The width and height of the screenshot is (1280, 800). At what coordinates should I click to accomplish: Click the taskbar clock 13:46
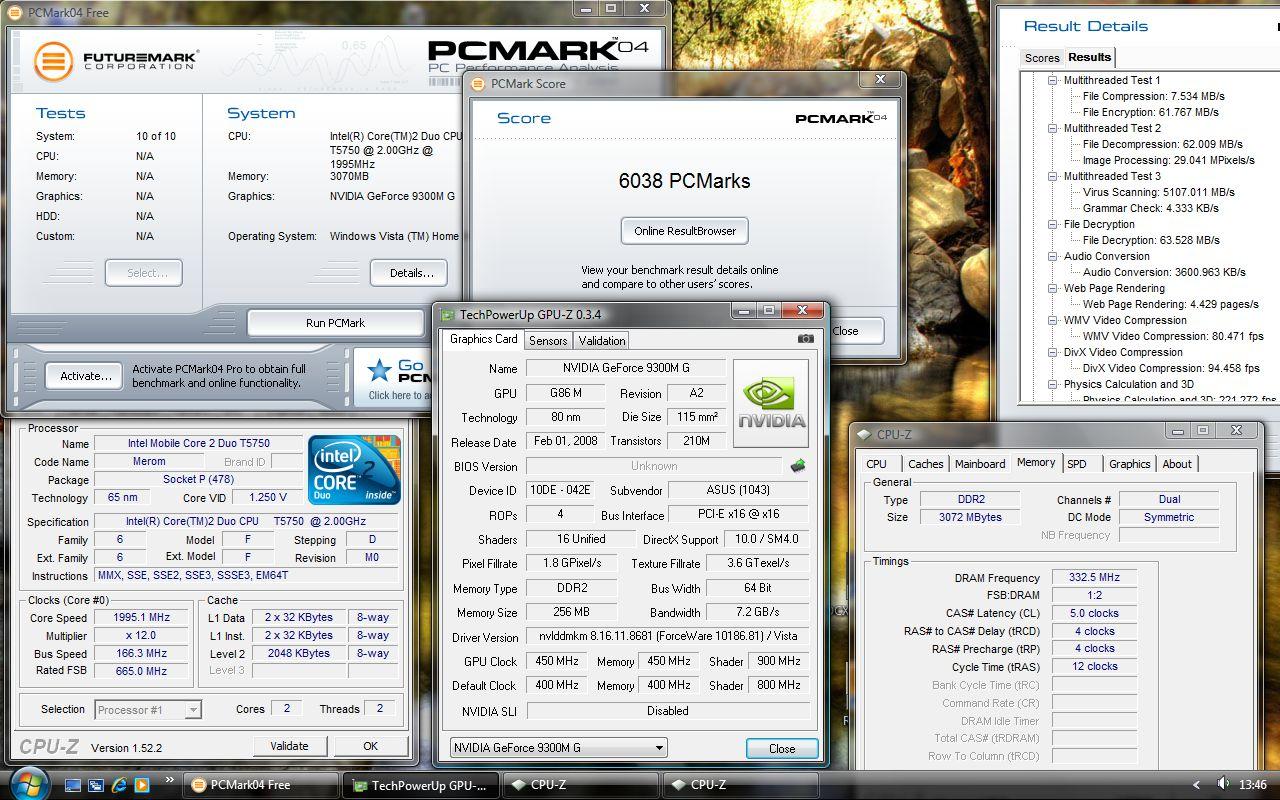[1252, 785]
